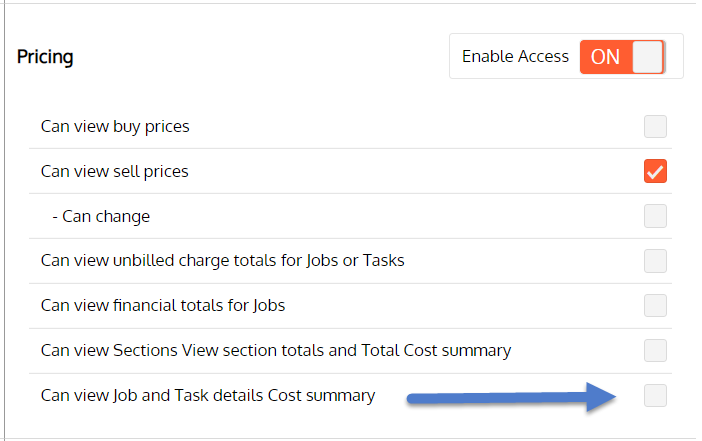Check the Sections View section totals checkbox
702x441 pixels.
[x=655, y=350]
